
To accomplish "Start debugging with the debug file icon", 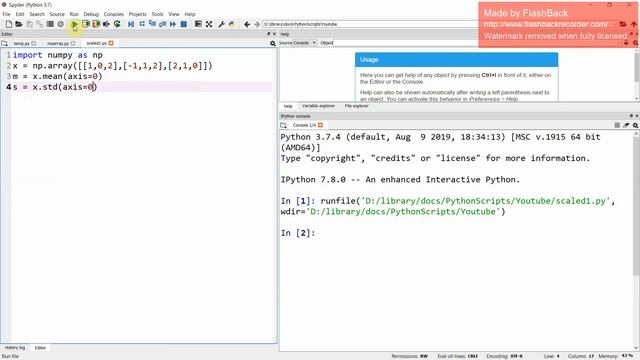I will point(131,24).
